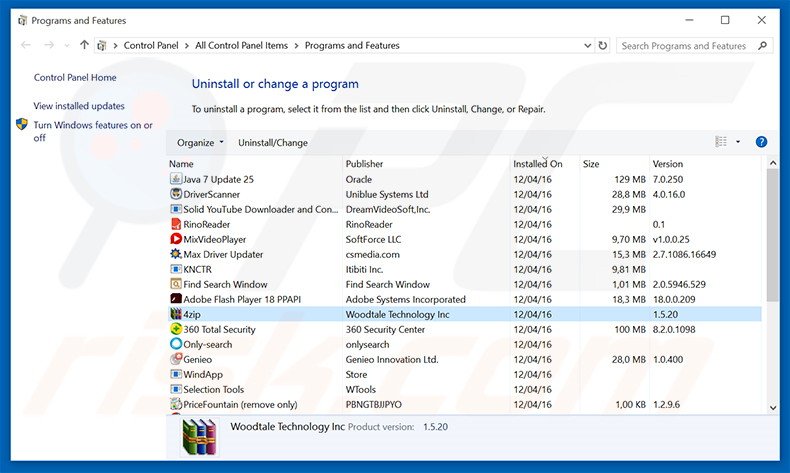Click the WTools publisher cell
Screen dimensions: 790x473
(361, 389)
